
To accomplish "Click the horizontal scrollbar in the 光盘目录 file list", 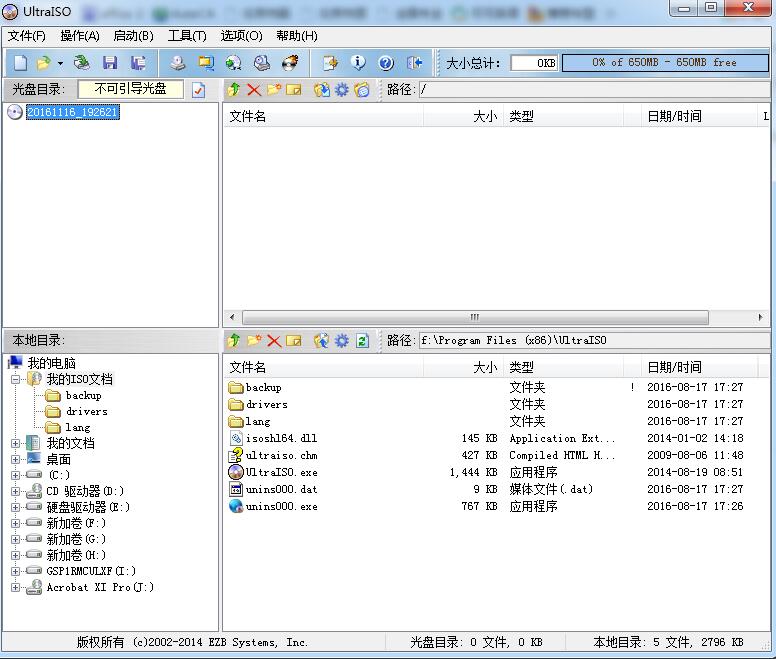I will pos(475,317).
